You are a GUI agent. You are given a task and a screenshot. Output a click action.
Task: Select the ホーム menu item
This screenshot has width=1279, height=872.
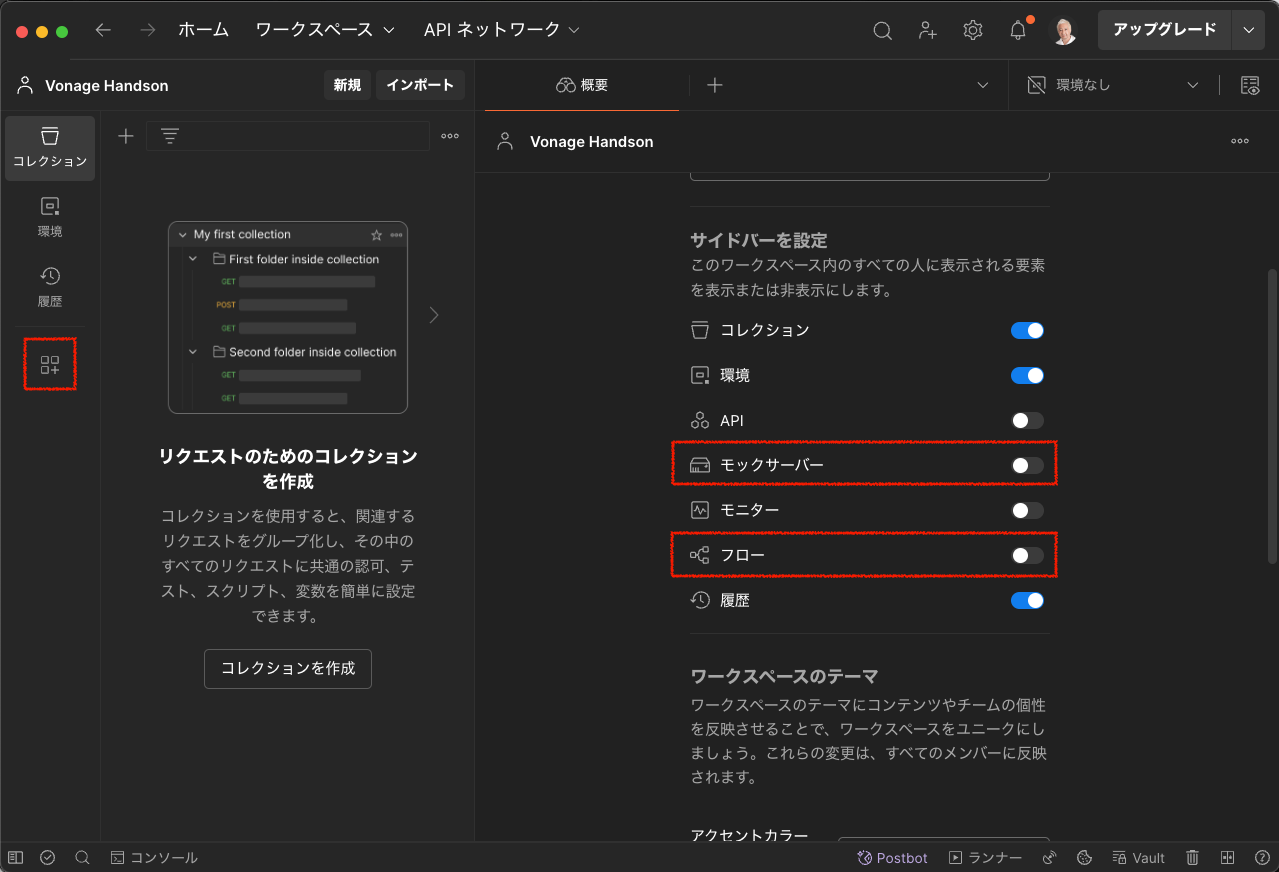(203, 30)
